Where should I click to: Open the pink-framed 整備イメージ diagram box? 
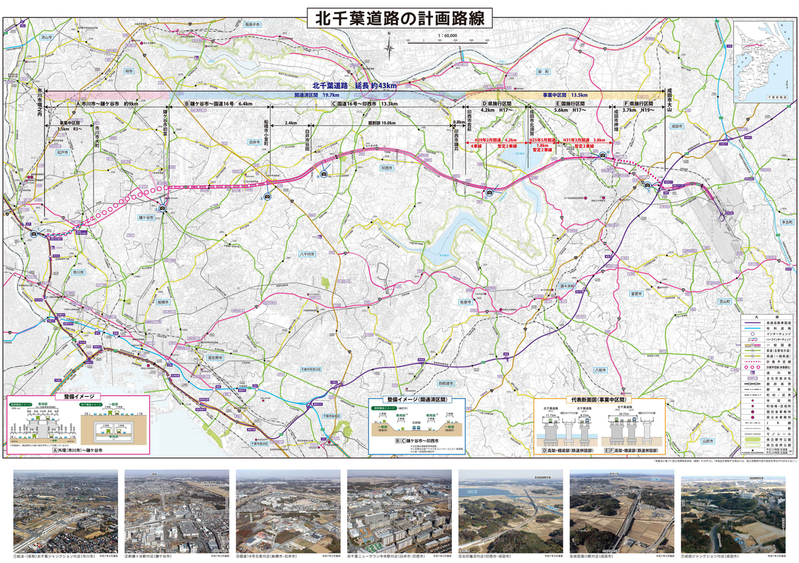(78, 424)
